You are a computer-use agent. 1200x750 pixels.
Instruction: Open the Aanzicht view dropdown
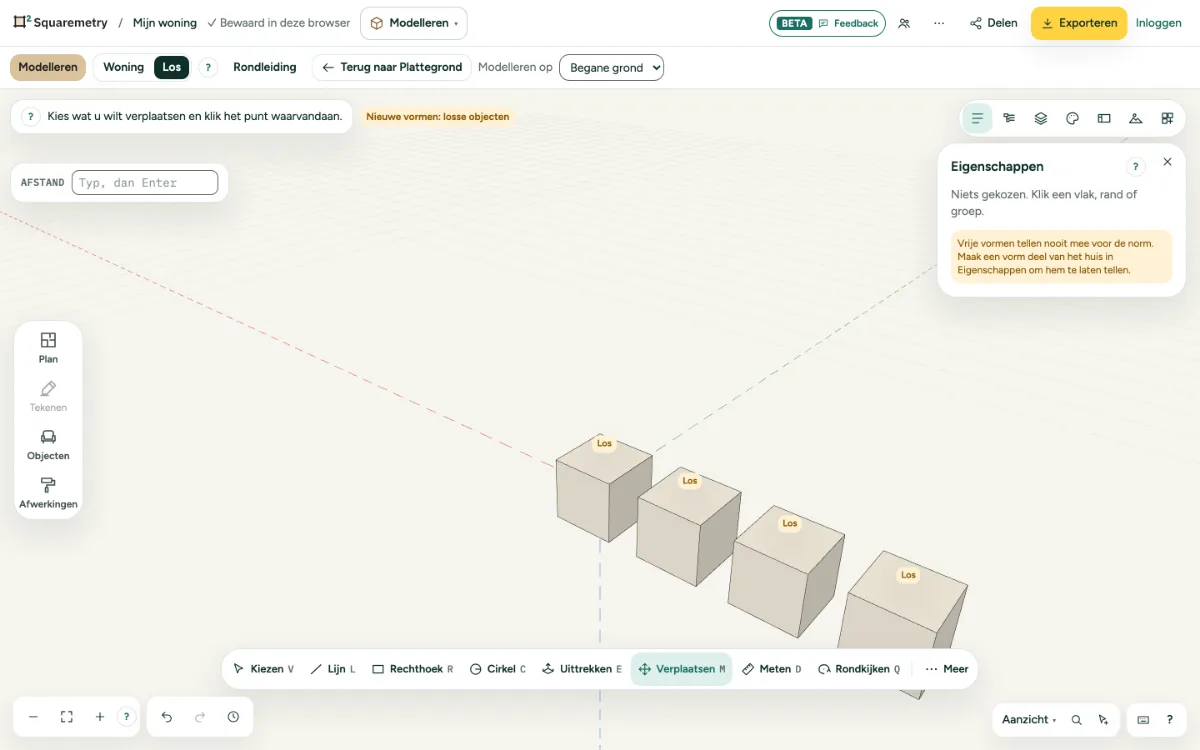(x=1029, y=720)
